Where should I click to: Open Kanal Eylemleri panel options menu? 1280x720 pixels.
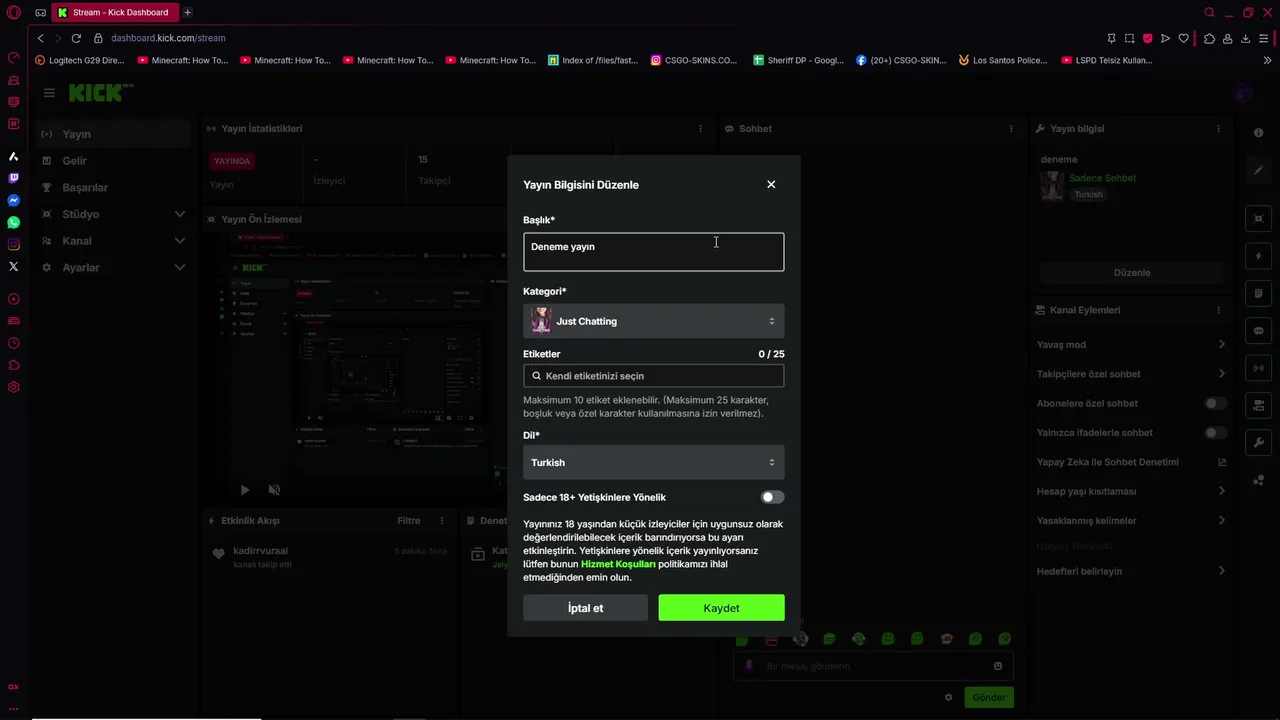click(1218, 310)
